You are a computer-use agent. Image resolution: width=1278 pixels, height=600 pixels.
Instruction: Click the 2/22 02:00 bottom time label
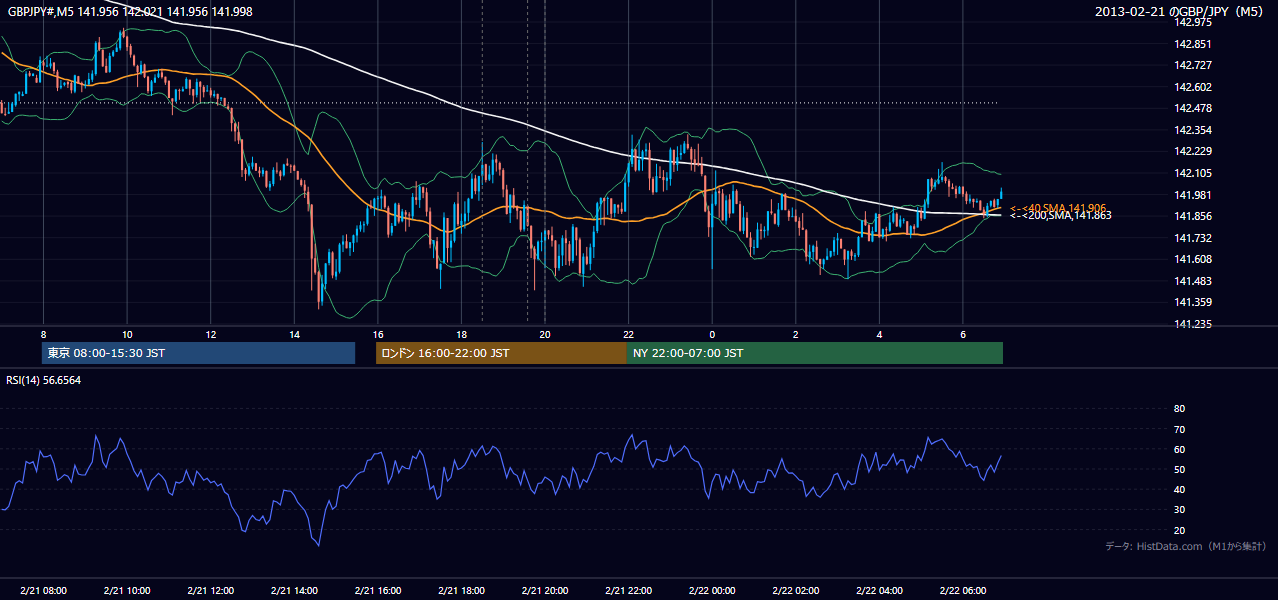tap(796, 591)
